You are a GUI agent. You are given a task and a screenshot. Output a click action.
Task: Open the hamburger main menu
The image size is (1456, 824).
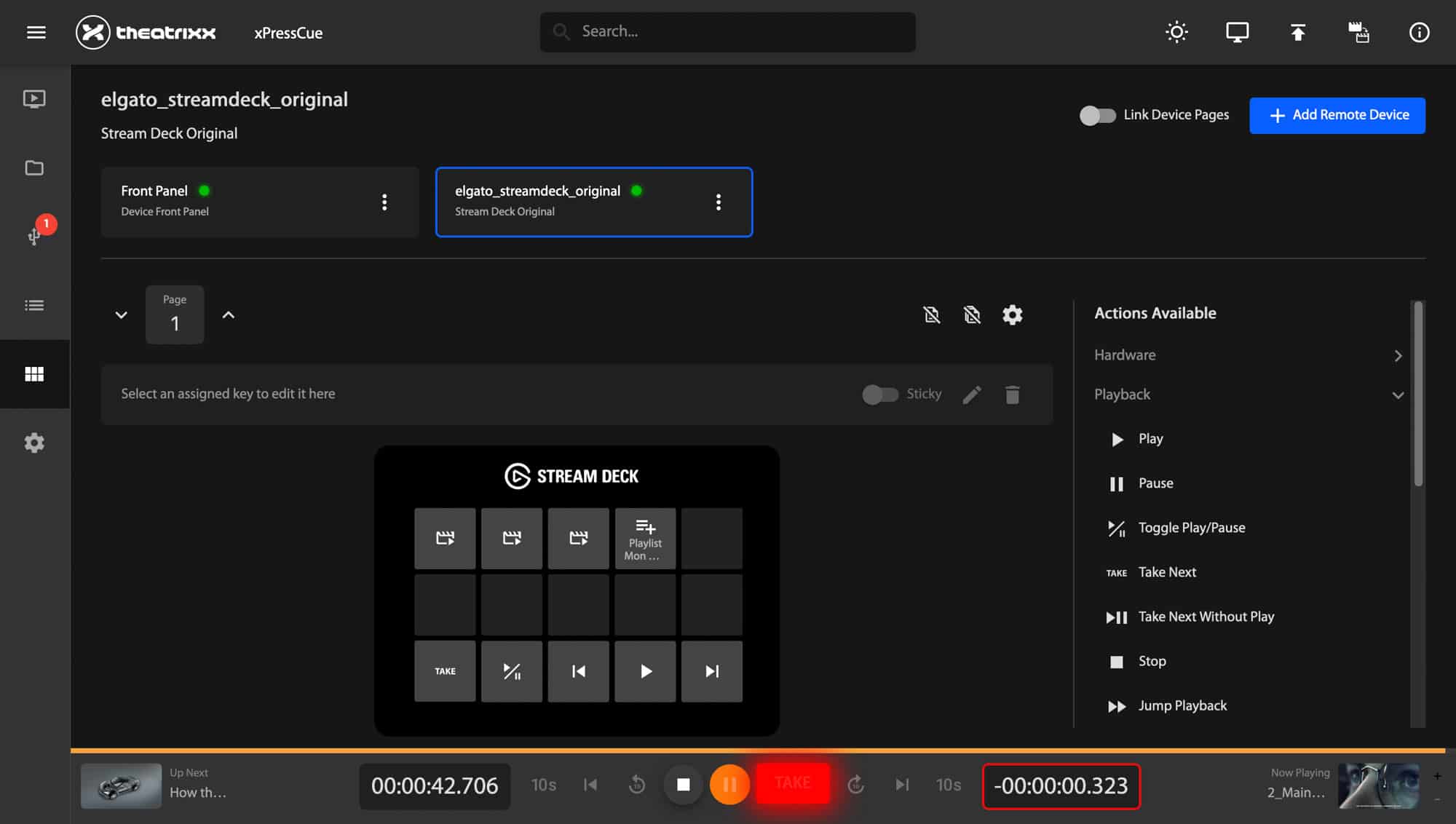(x=36, y=32)
